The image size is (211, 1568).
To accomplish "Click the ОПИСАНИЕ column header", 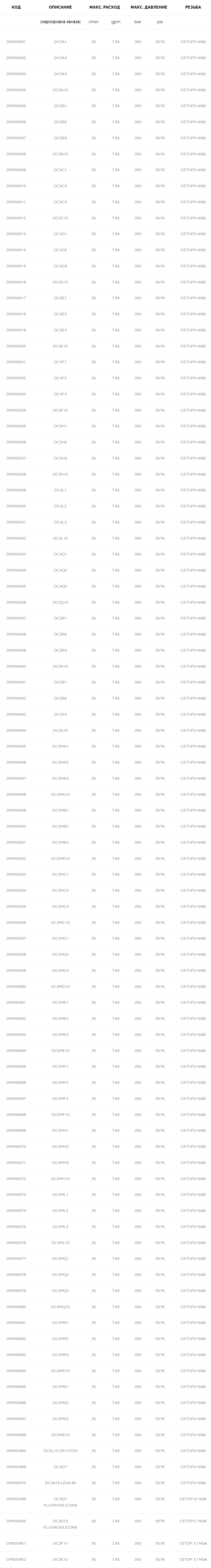I will pyautogui.click(x=60, y=7).
